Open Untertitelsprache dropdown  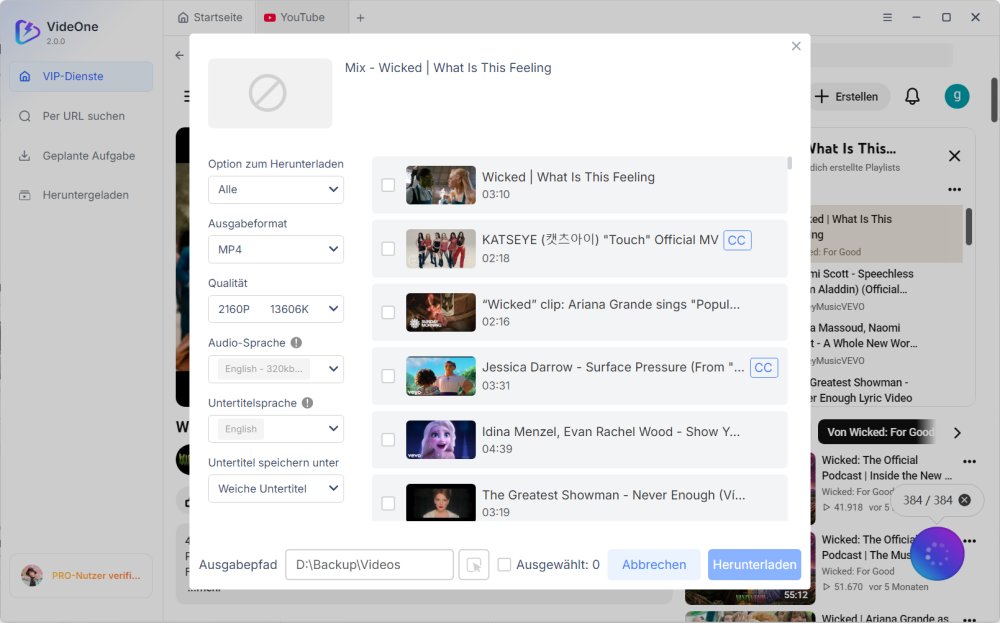(276, 429)
